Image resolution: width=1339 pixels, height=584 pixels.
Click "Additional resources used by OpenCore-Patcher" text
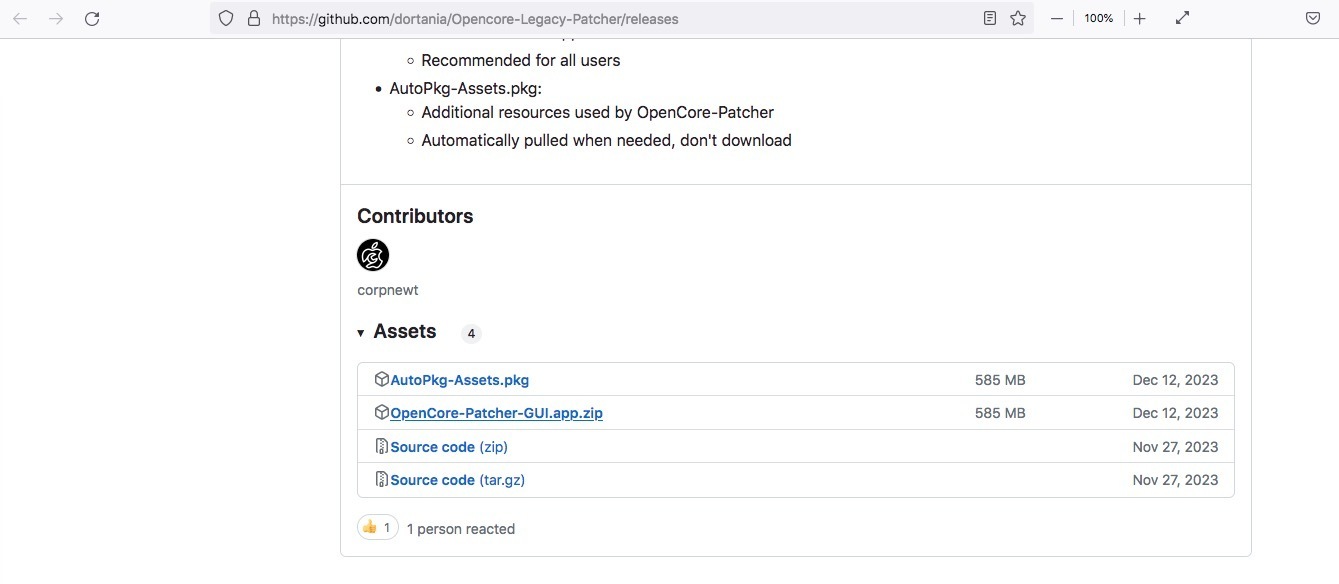(598, 112)
